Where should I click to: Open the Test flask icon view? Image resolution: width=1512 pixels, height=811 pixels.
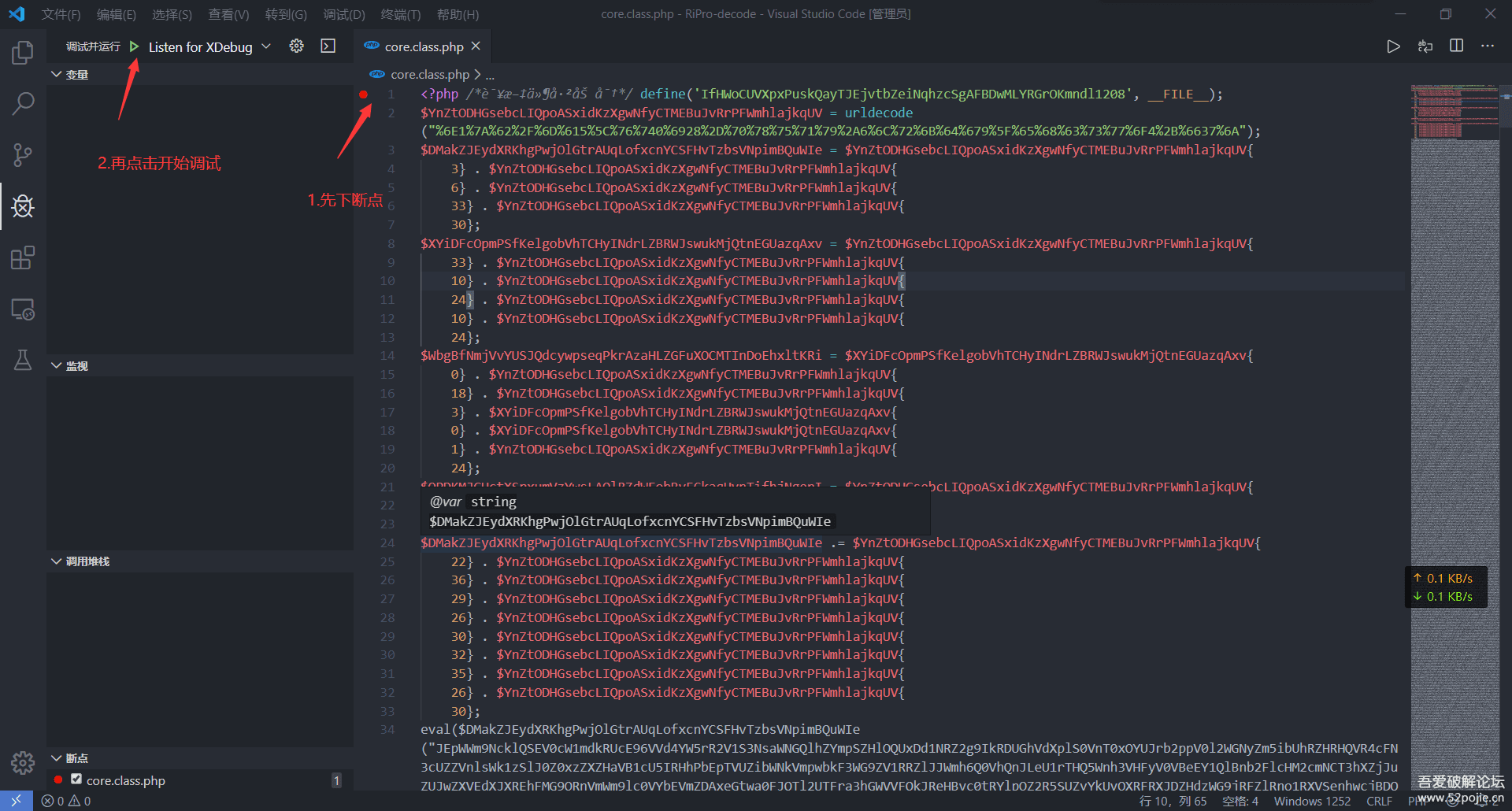click(x=23, y=361)
